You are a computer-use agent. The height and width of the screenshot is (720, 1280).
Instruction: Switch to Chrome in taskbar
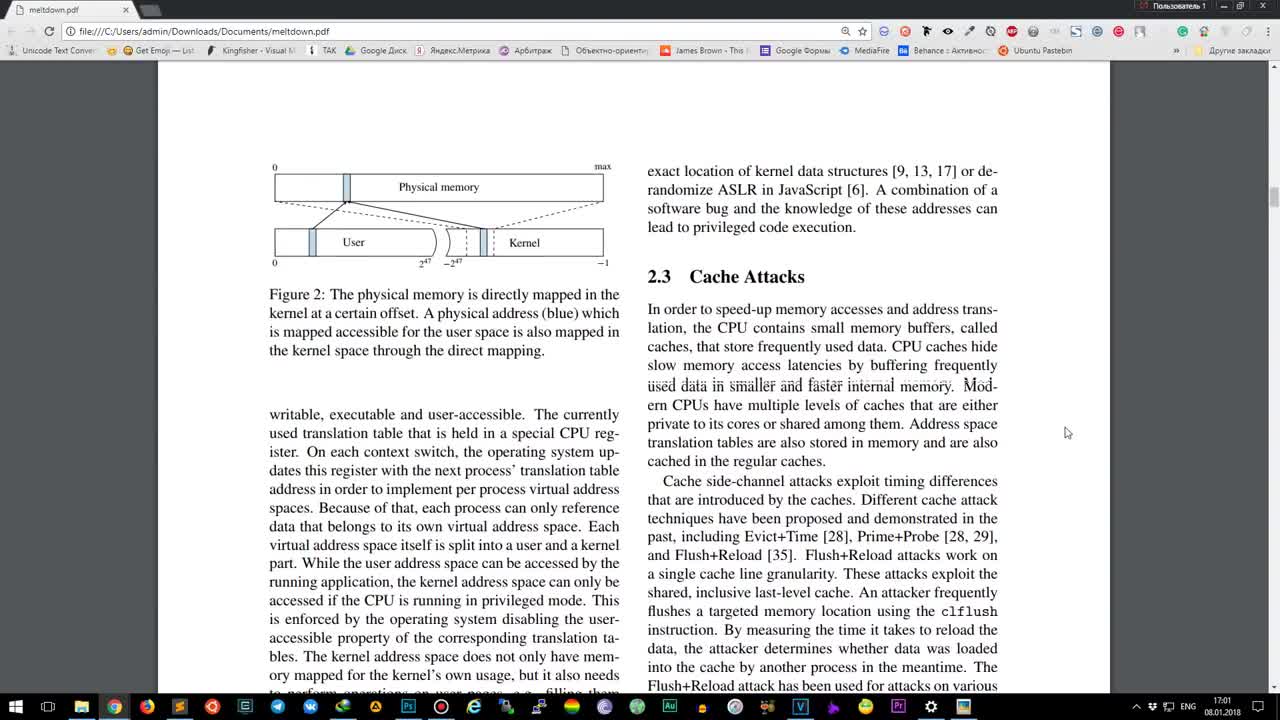[x=114, y=706]
